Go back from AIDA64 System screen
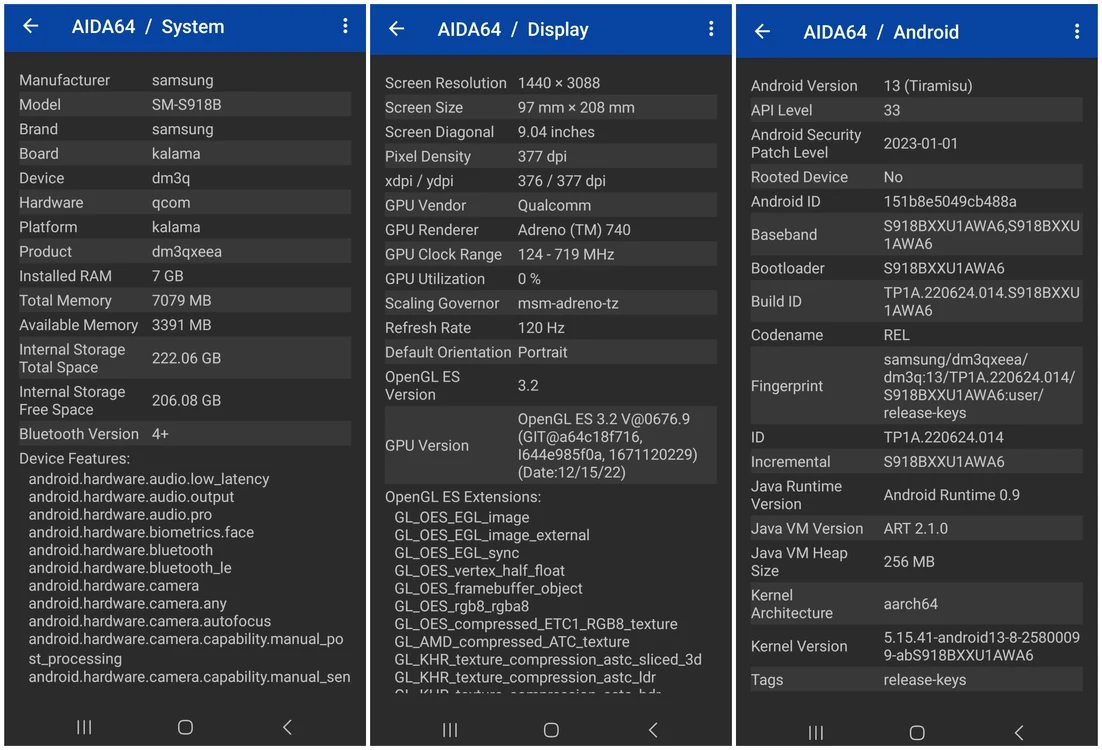 (x=30, y=27)
